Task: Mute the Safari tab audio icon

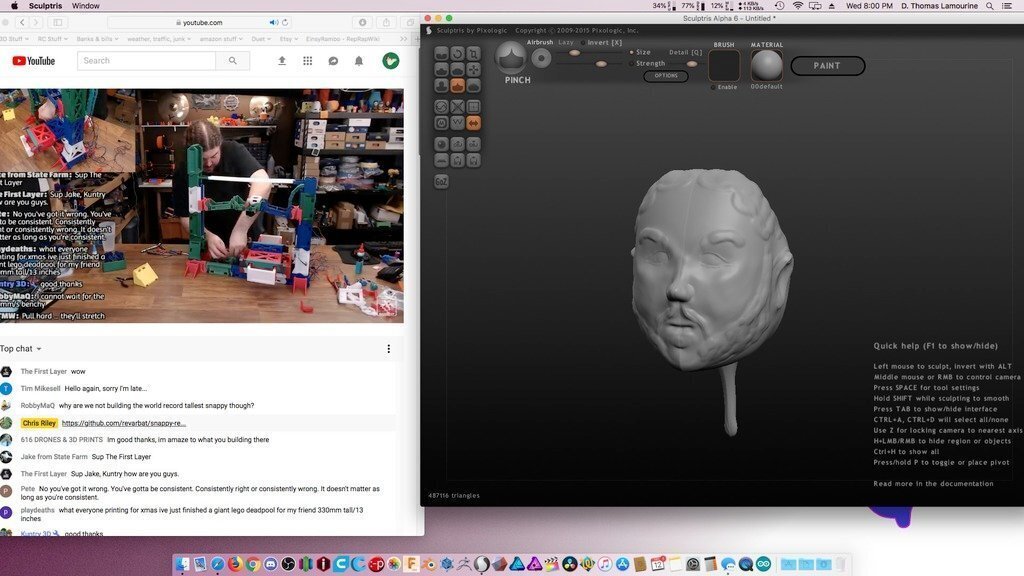Action: (274, 22)
